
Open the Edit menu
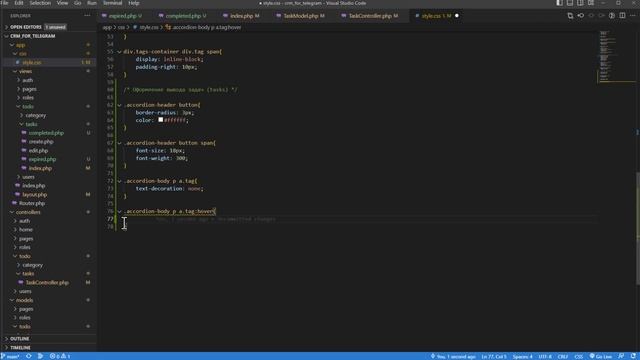click(19, 3)
